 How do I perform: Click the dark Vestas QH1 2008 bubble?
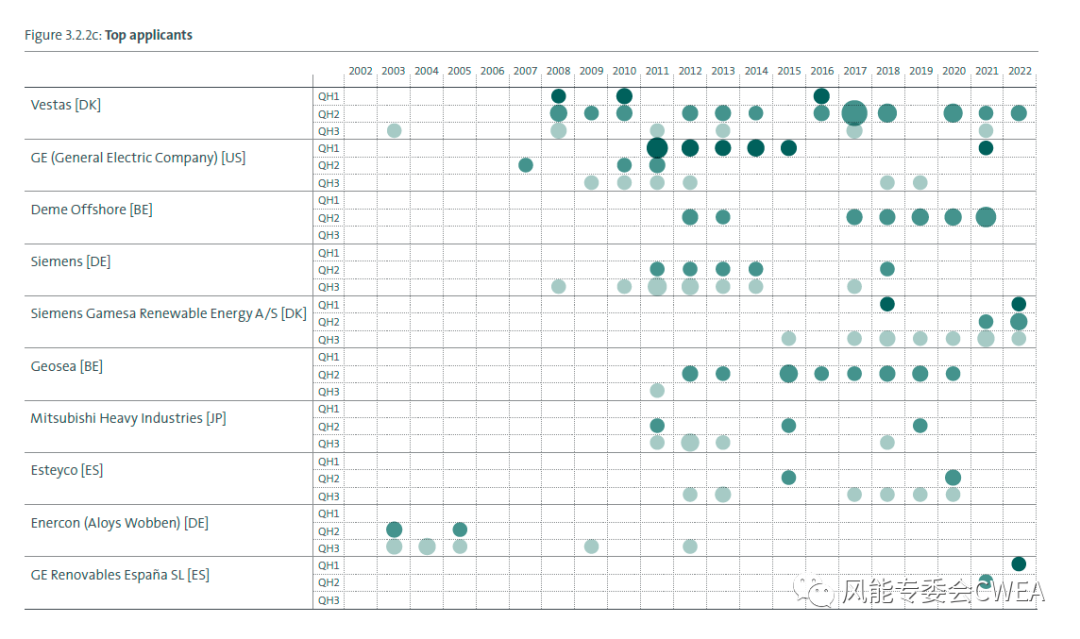[x=559, y=96]
